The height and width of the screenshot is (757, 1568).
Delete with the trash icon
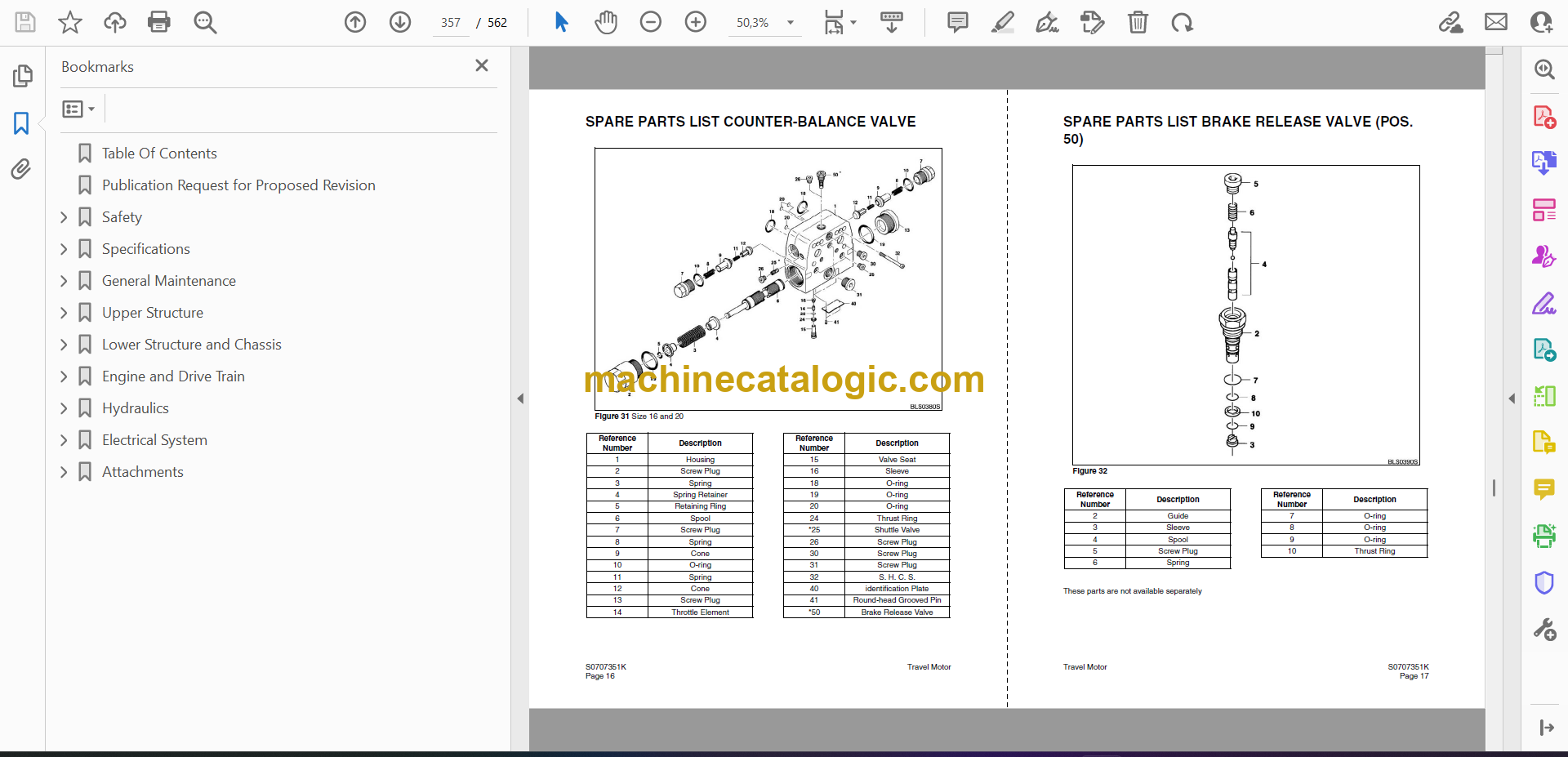pos(1138,22)
